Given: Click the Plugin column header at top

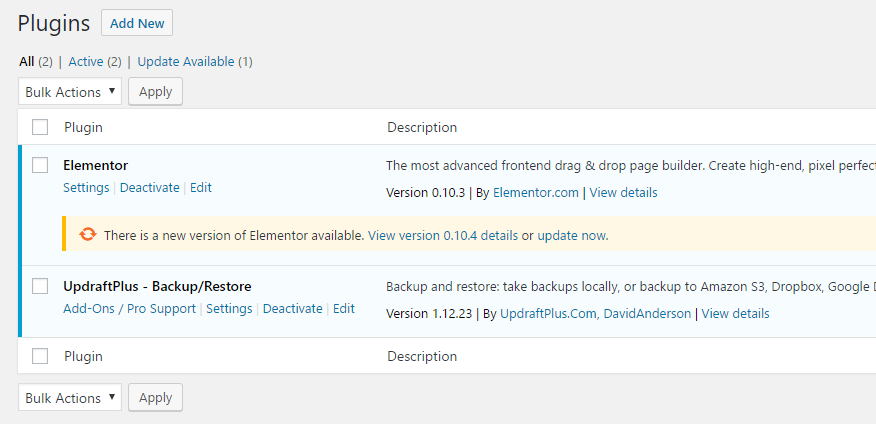Looking at the screenshot, I should pyautogui.click(x=83, y=127).
